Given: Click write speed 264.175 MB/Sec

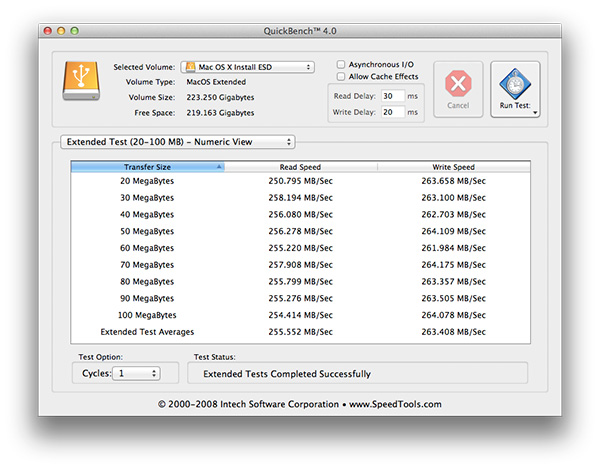Looking at the screenshot, I should [x=453, y=265].
